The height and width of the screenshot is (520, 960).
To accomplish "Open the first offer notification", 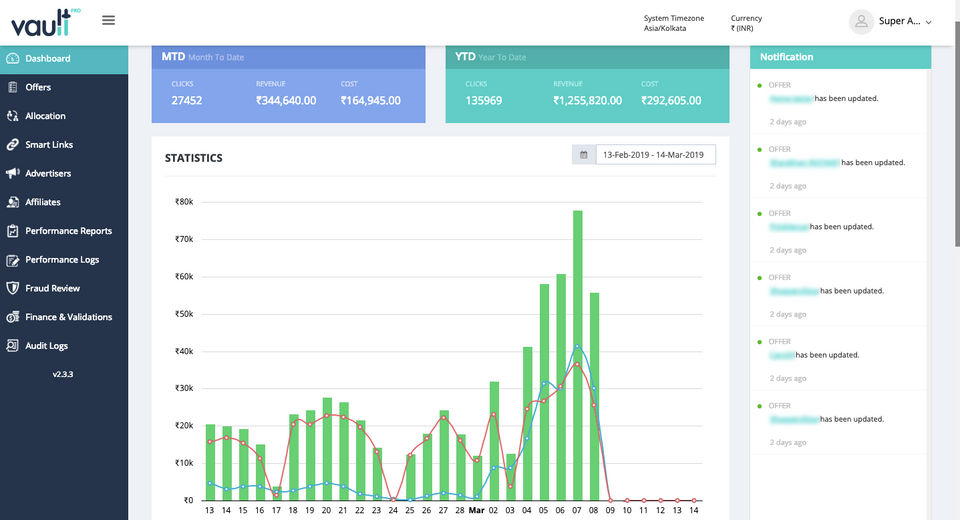I will (838, 100).
